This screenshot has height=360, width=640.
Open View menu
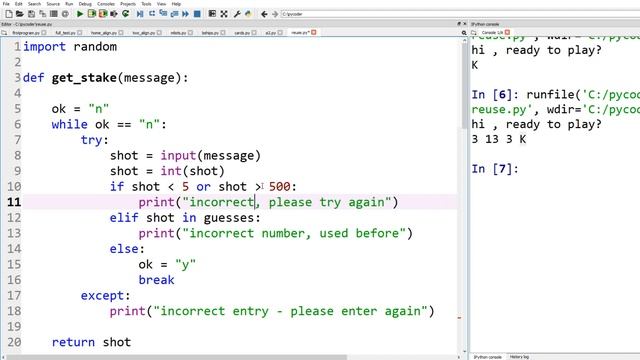pos(162,4)
